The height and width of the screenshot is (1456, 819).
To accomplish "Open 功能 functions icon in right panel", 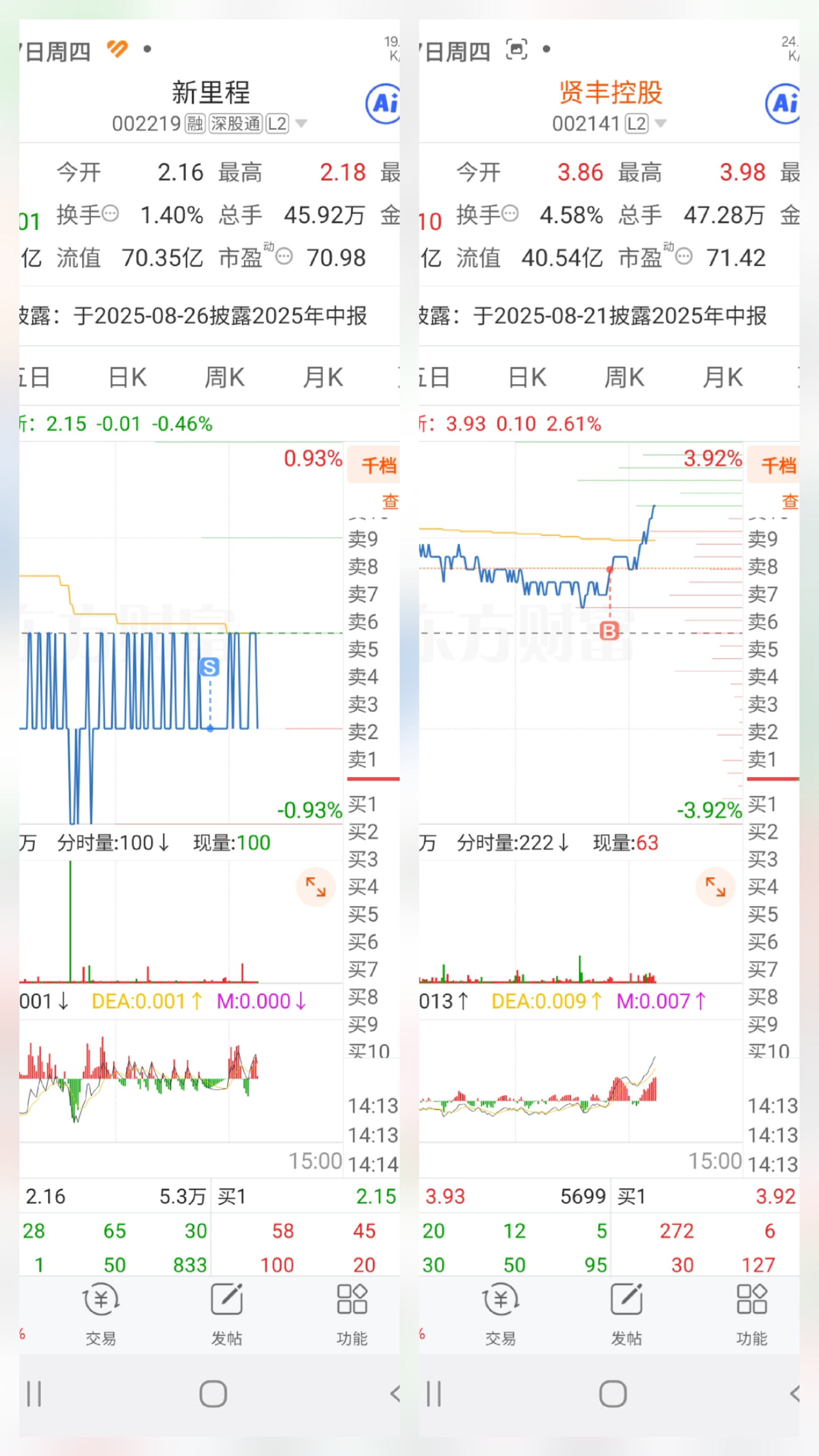I will point(752,1314).
